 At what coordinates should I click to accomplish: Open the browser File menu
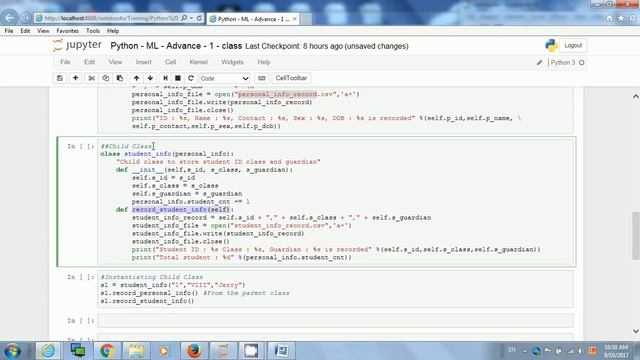9,31
